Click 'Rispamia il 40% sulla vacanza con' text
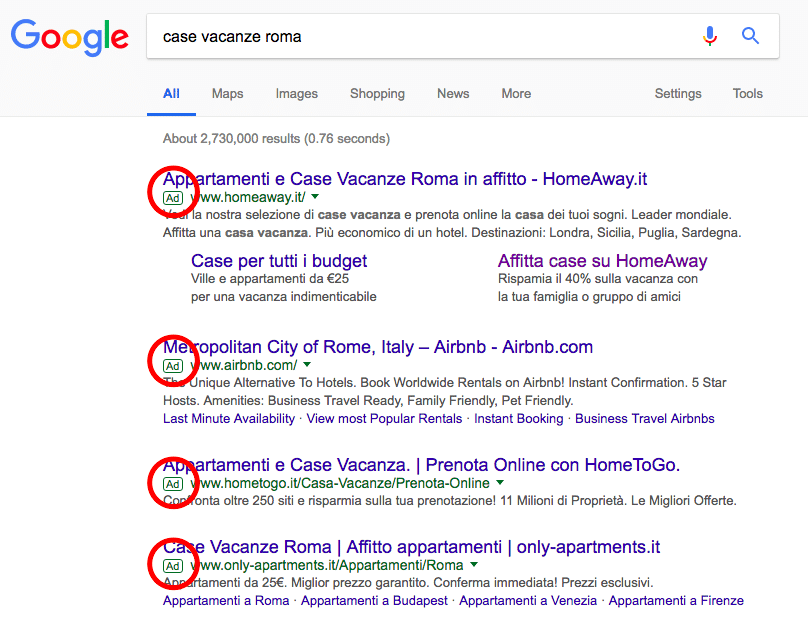The height and width of the screenshot is (622, 808). [x=598, y=279]
